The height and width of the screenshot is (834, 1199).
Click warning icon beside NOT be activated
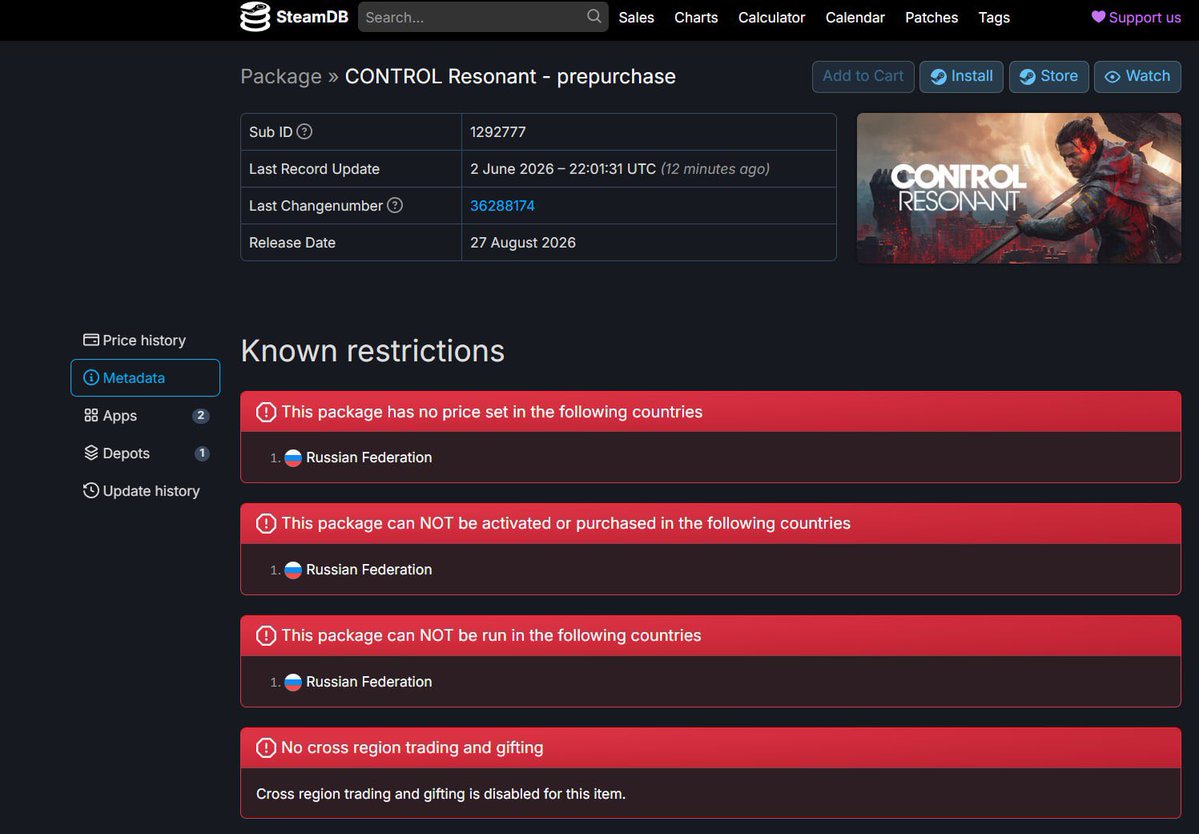point(266,524)
